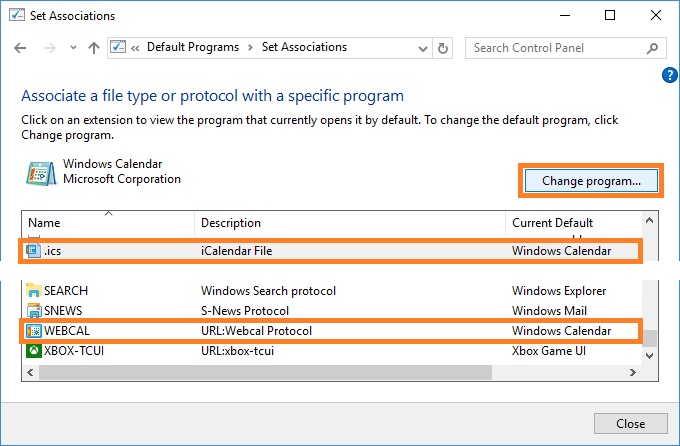The width and height of the screenshot is (680, 446).
Task: Click the Forward navigation arrow
Action: [x=49, y=48]
